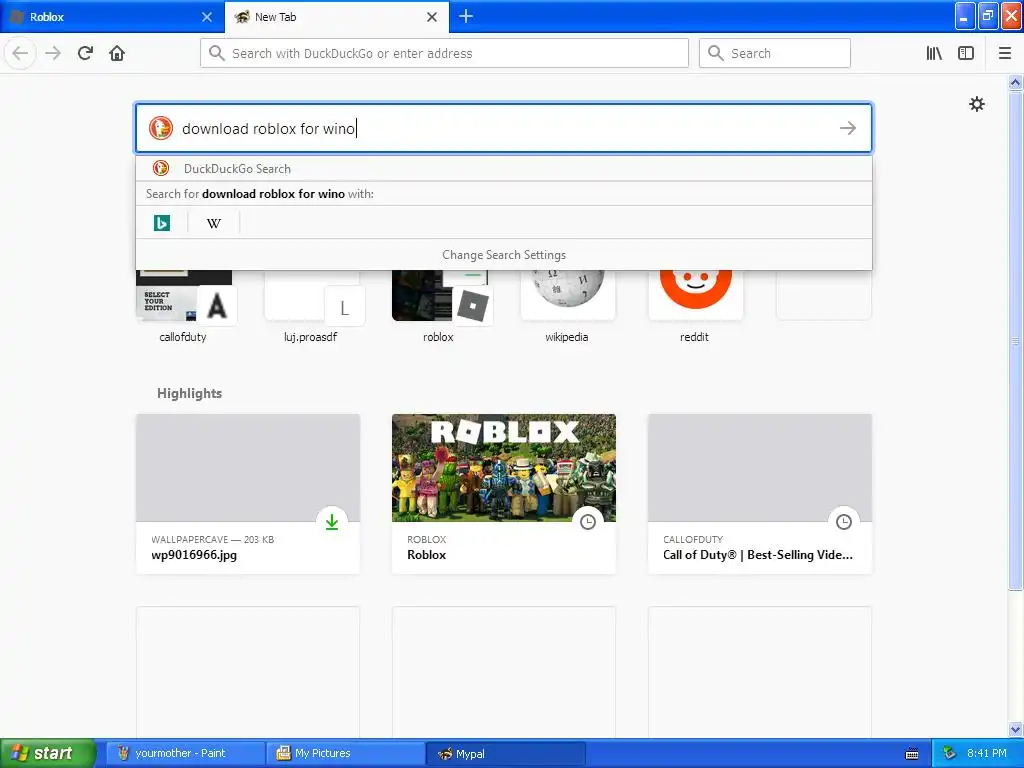Search with Bing one-off engine icon
Viewport: 1024px width, 768px height.
pos(161,223)
